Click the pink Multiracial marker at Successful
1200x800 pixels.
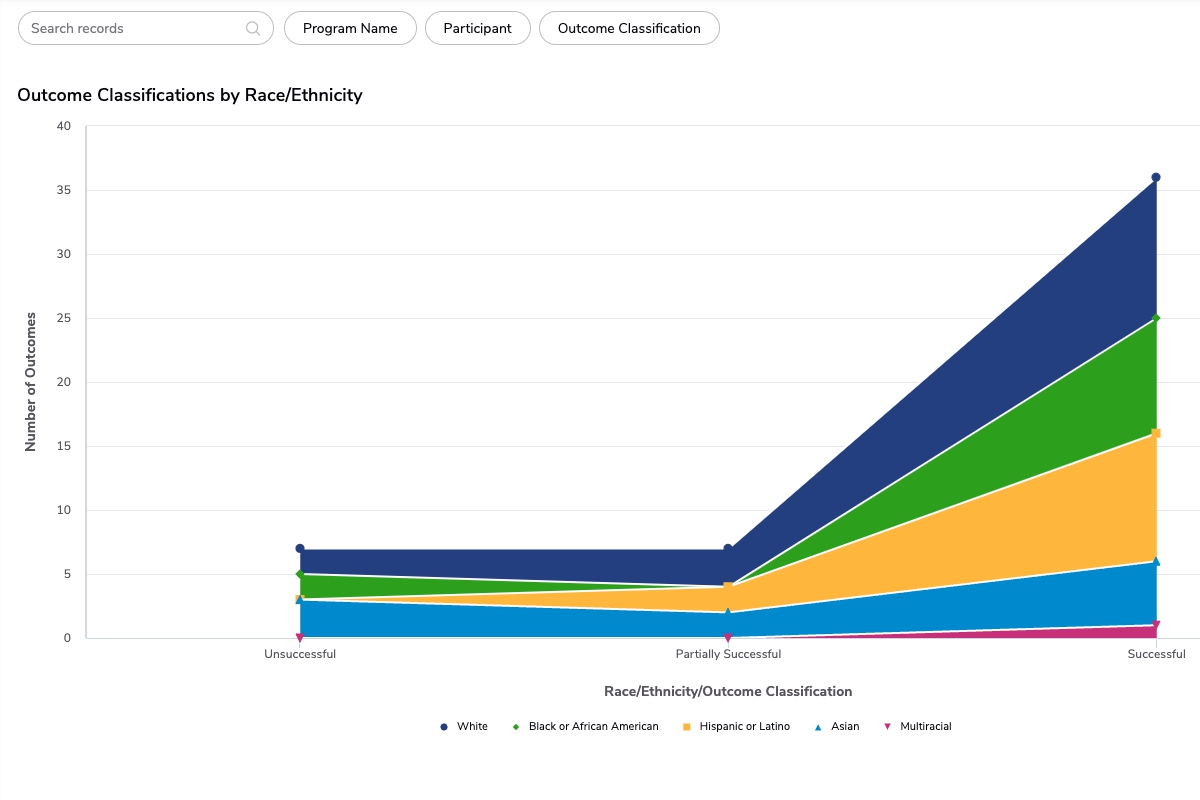point(1156,626)
